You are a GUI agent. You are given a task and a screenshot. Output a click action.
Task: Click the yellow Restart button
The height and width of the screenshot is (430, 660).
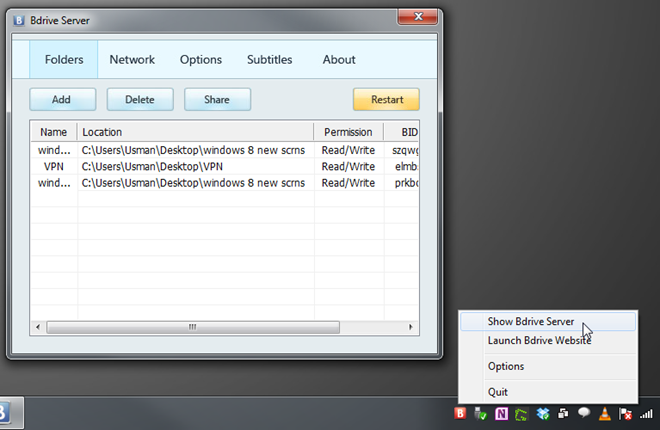386,99
